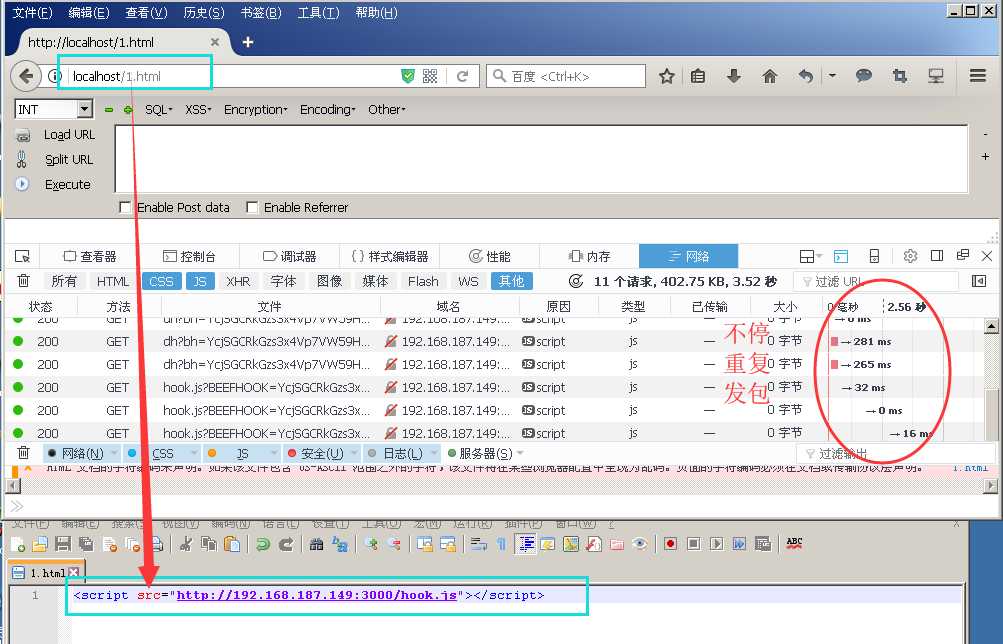This screenshot has width=1003, height=644.
Task: Click the HackBar URL text area
Action: 541,159
